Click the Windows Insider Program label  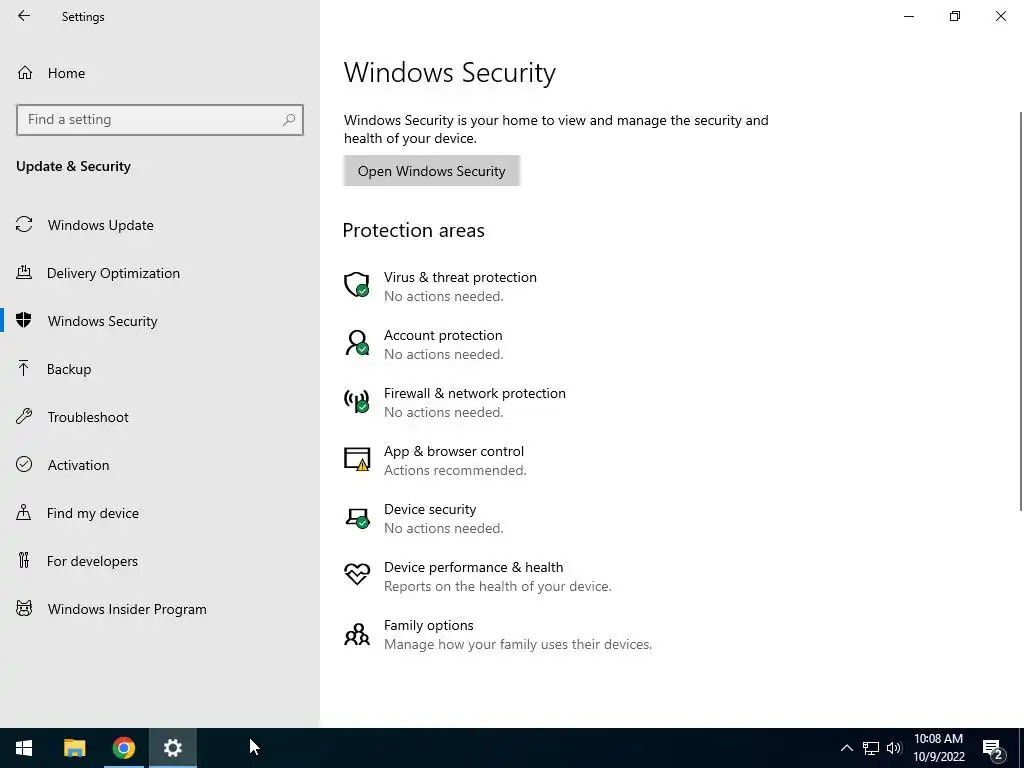[x=127, y=609]
